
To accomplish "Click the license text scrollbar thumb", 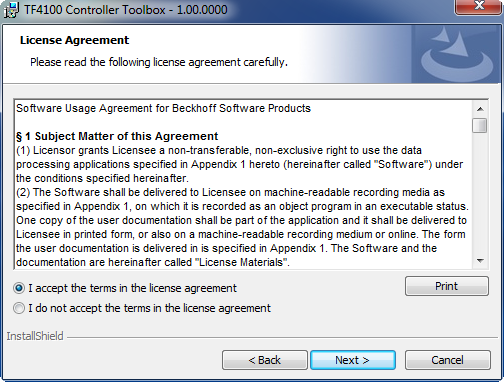I will pyautogui.click(x=480, y=126).
